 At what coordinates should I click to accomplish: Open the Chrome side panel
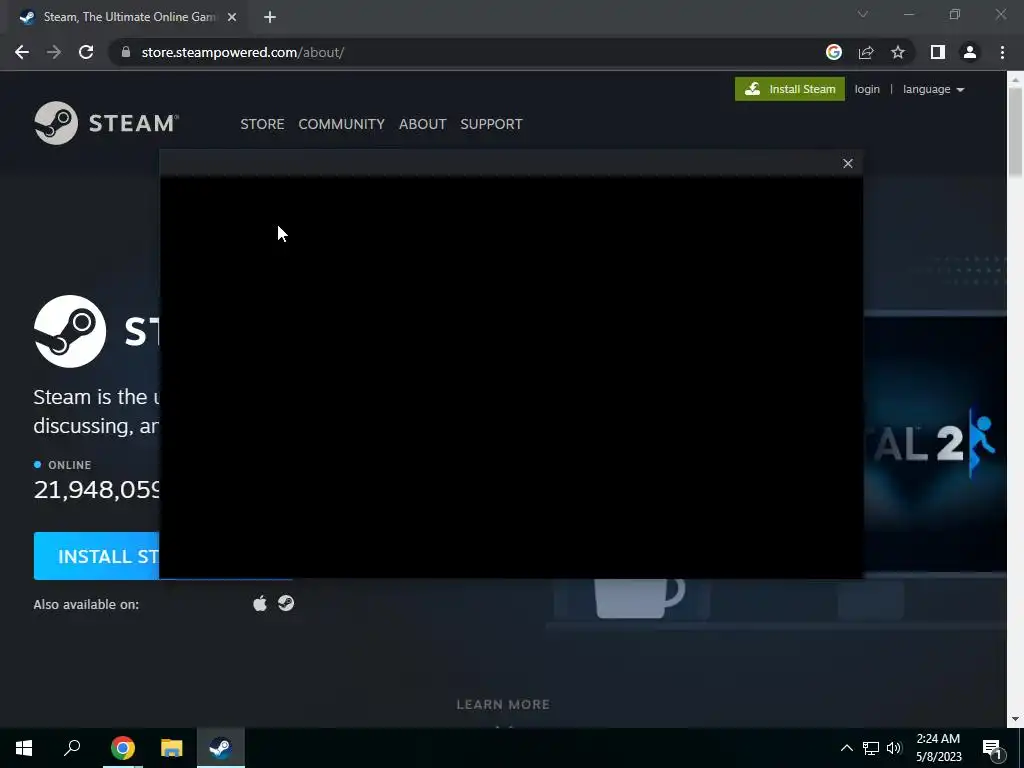tap(938, 52)
